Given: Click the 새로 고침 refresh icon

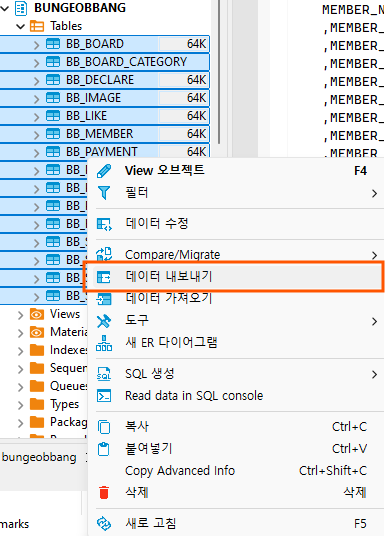Looking at the screenshot, I should pyautogui.click(x=104, y=523).
